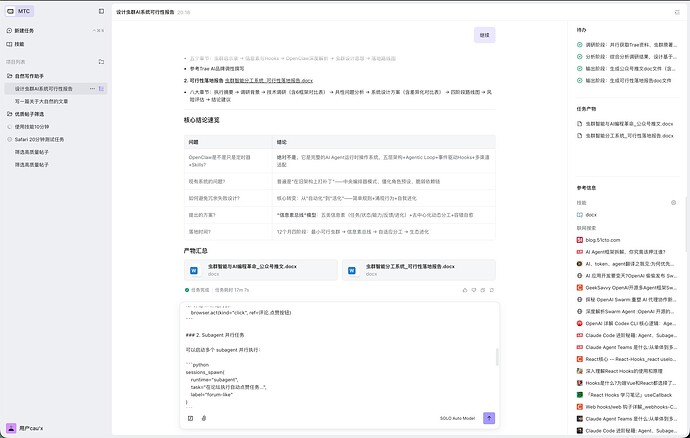Click the Word icon of 虫群智能与AI编程革命 file card

tap(194, 270)
